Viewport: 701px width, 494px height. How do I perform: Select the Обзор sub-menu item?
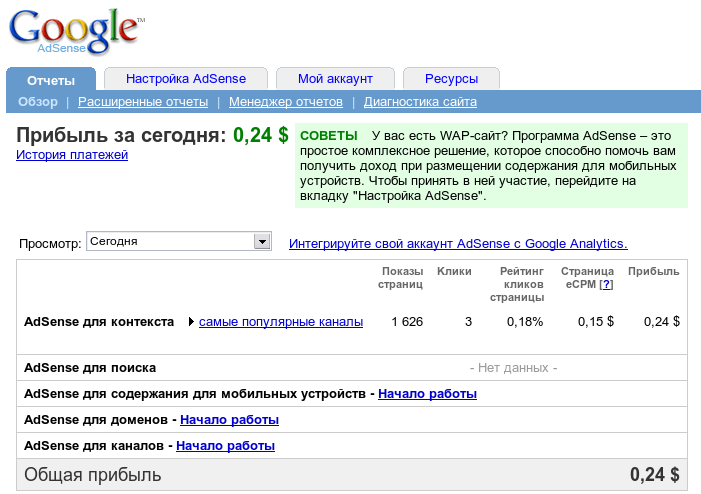tap(38, 102)
